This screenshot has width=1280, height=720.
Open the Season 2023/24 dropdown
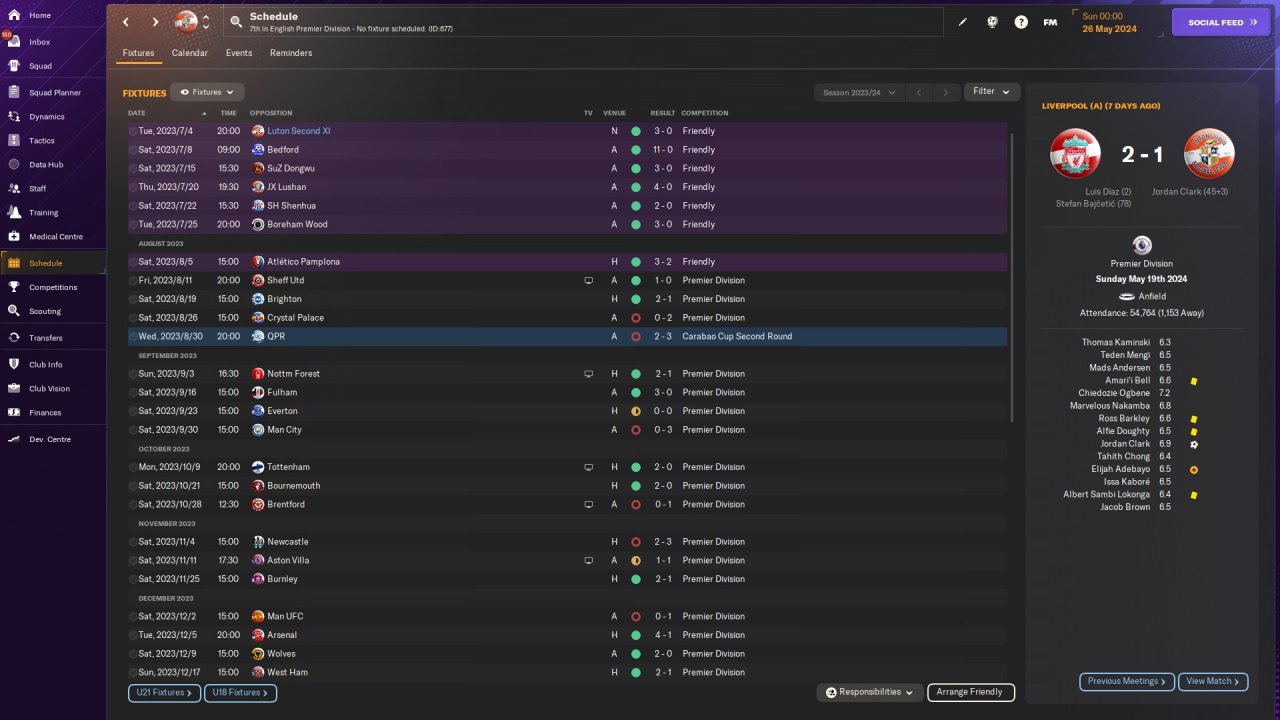pyautogui.click(x=858, y=93)
